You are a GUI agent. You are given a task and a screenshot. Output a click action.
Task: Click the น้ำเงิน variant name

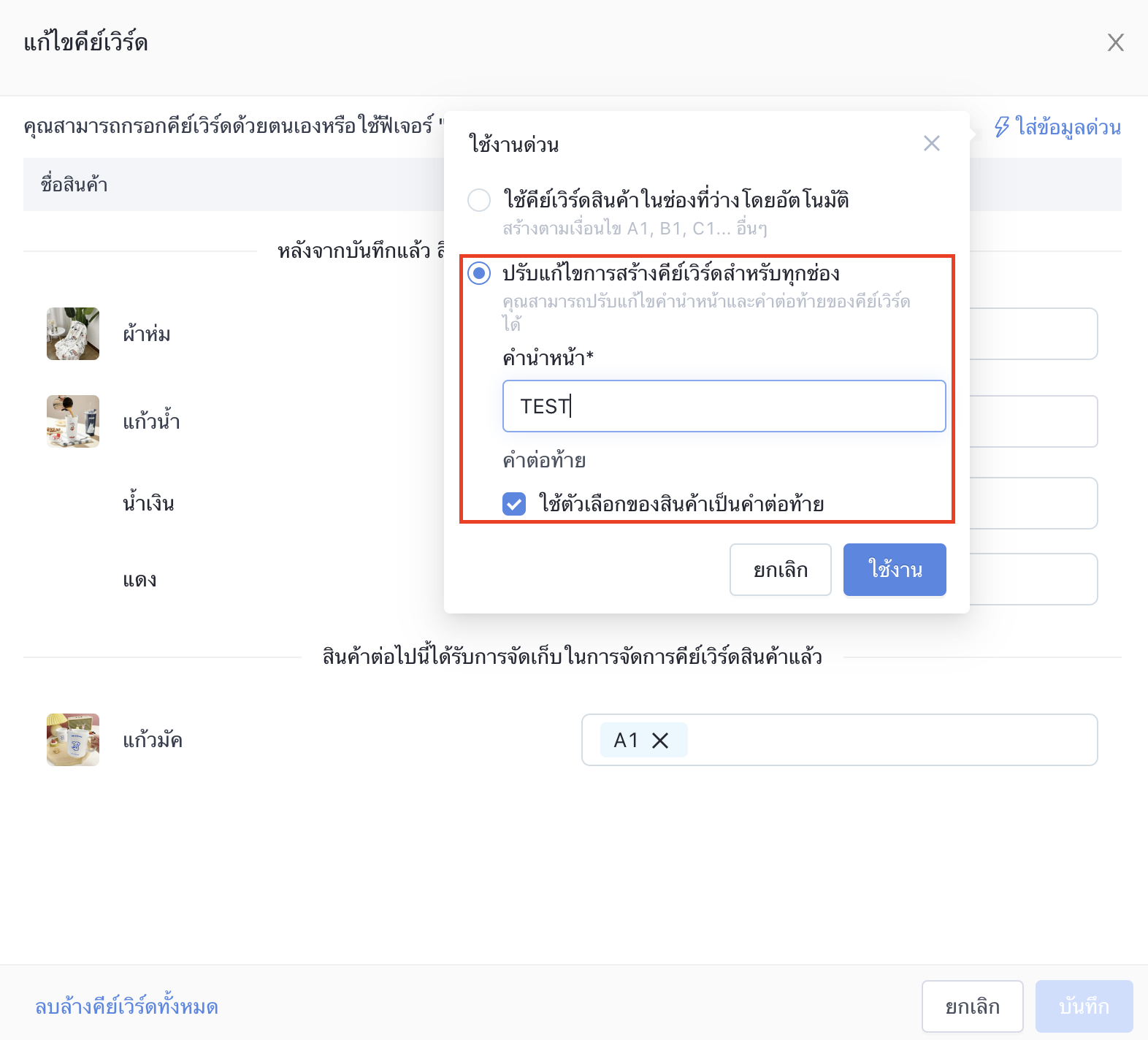pyautogui.click(x=148, y=503)
